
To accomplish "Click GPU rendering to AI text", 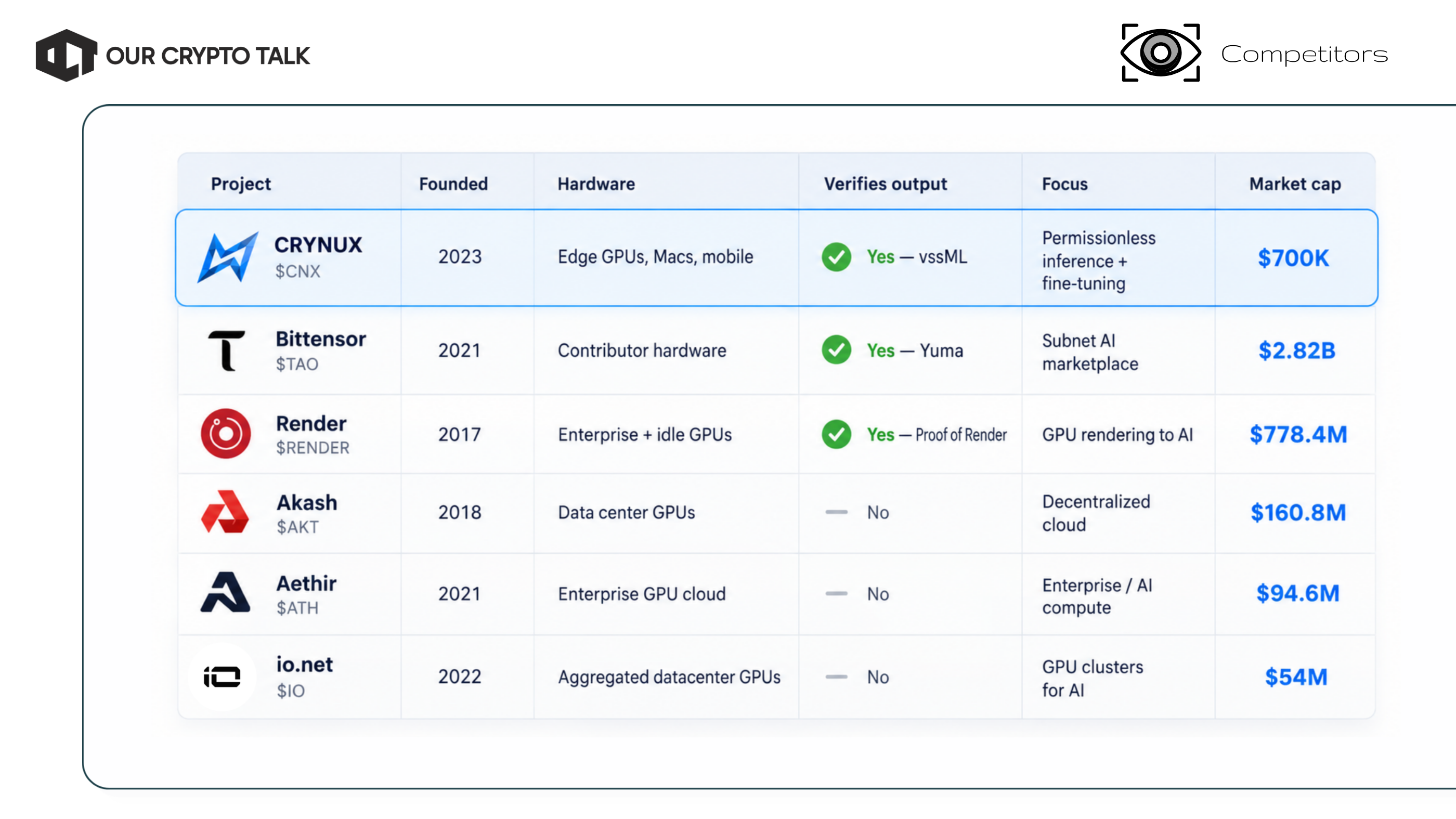I will pos(1117,435).
